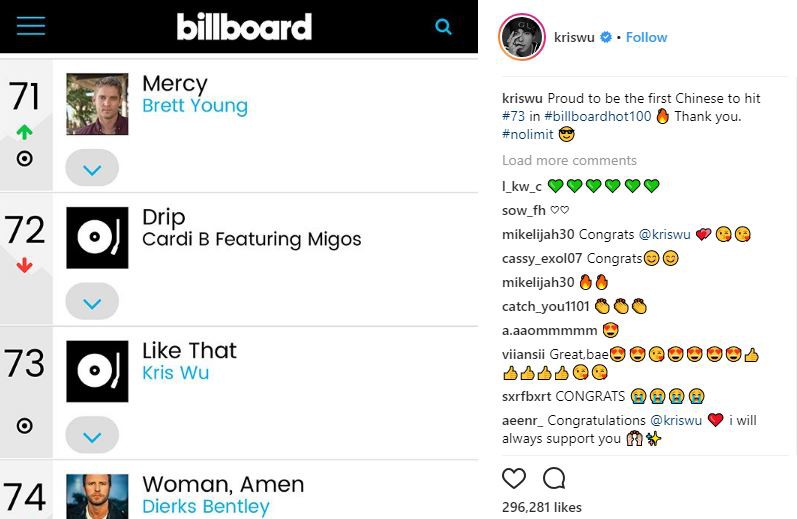Follow the kriswu account
Image resolution: width=797 pixels, height=519 pixels.
(x=646, y=37)
